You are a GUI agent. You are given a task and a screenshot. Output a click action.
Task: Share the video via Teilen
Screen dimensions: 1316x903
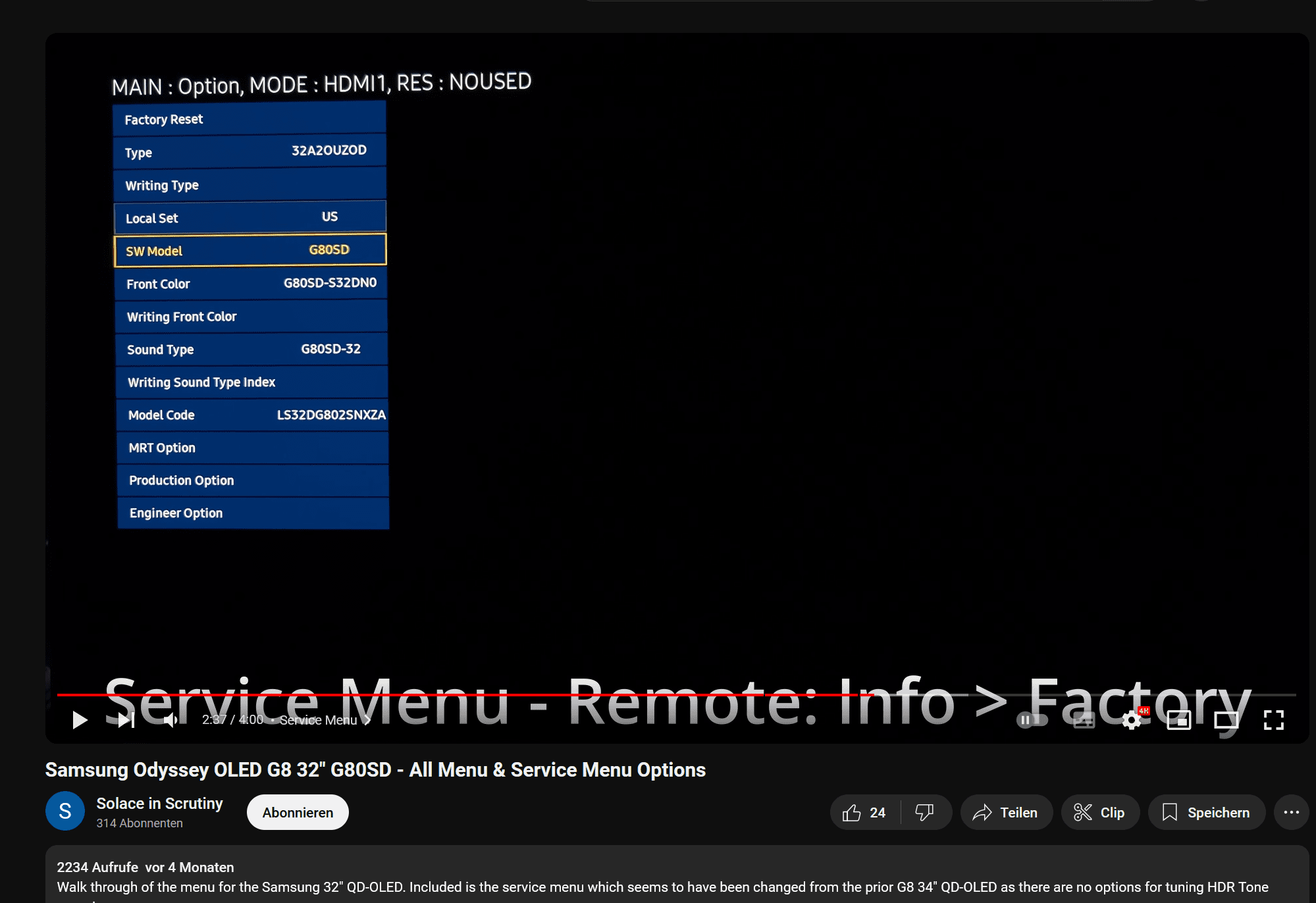pyautogui.click(x=1006, y=813)
